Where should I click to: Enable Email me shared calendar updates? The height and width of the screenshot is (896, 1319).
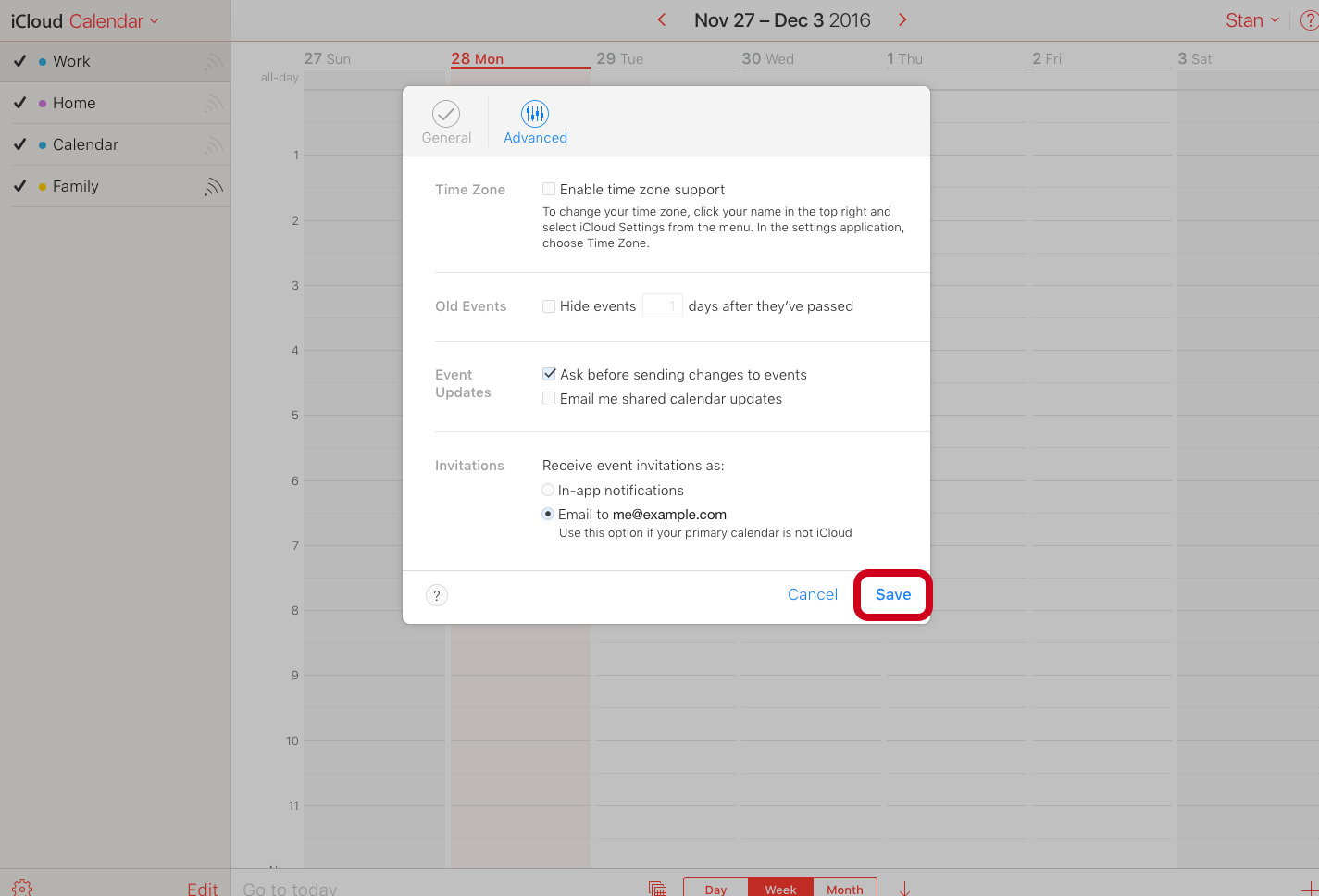(x=548, y=398)
